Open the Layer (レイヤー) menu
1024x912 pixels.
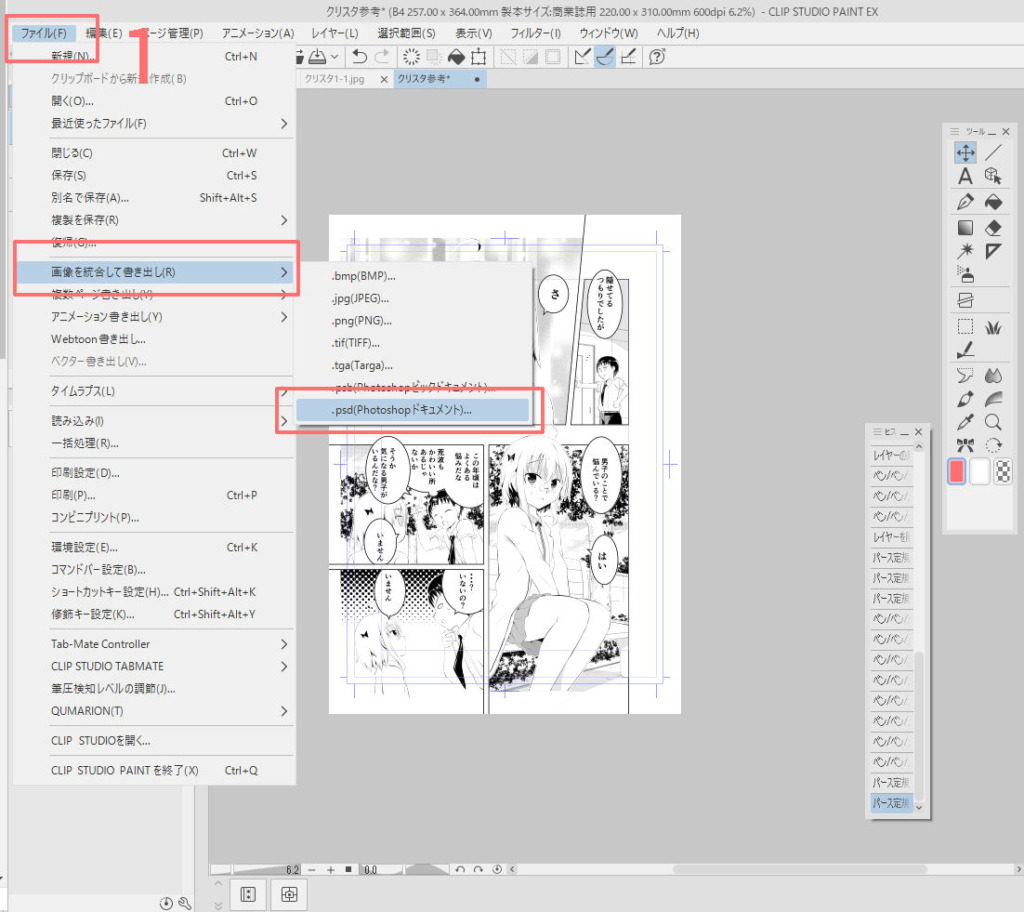point(334,33)
